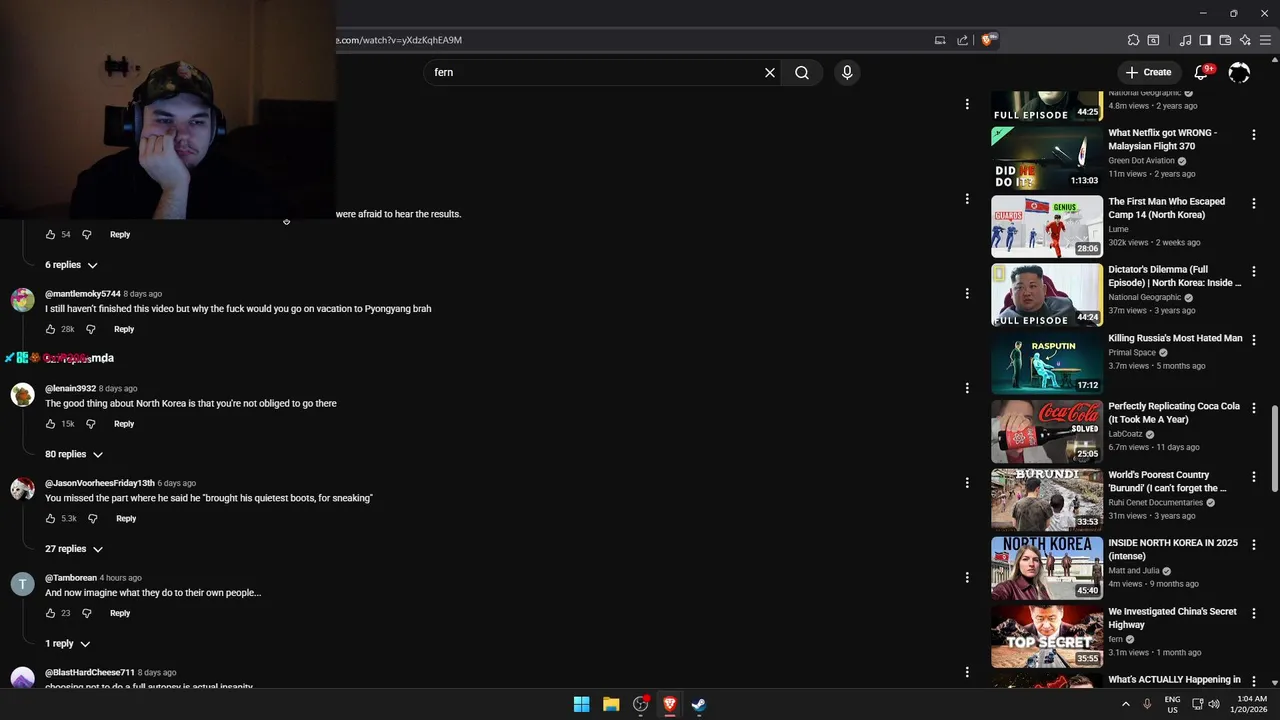Dislike @mantlemoky5744's comment

(90, 329)
